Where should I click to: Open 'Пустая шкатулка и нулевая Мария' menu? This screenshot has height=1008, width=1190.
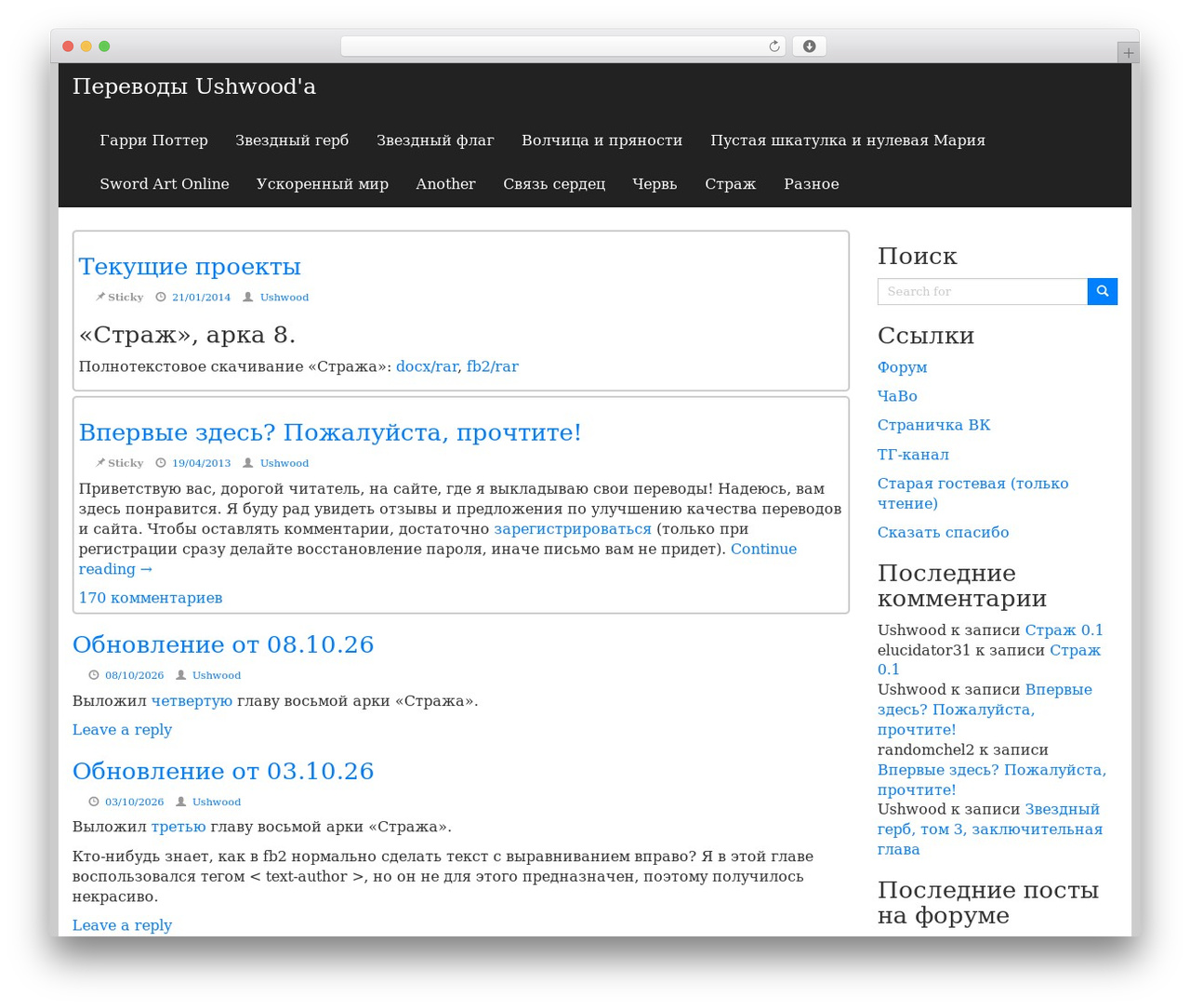click(848, 140)
